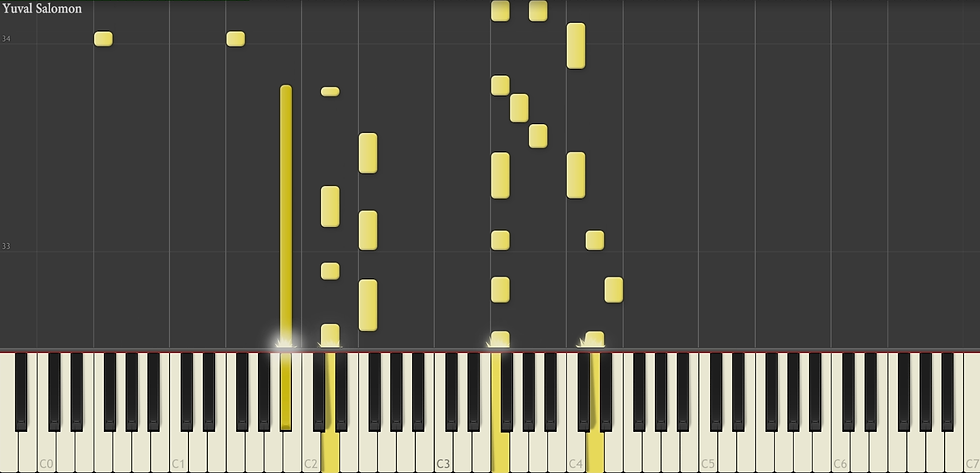Click the long sustained falling note bar

[x=286, y=216]
